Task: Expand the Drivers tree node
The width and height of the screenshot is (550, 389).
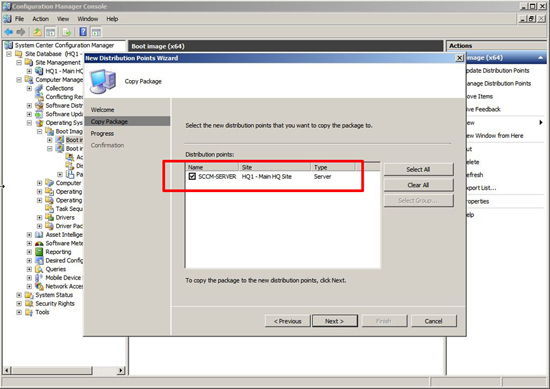Action: (x=40, y=217)
